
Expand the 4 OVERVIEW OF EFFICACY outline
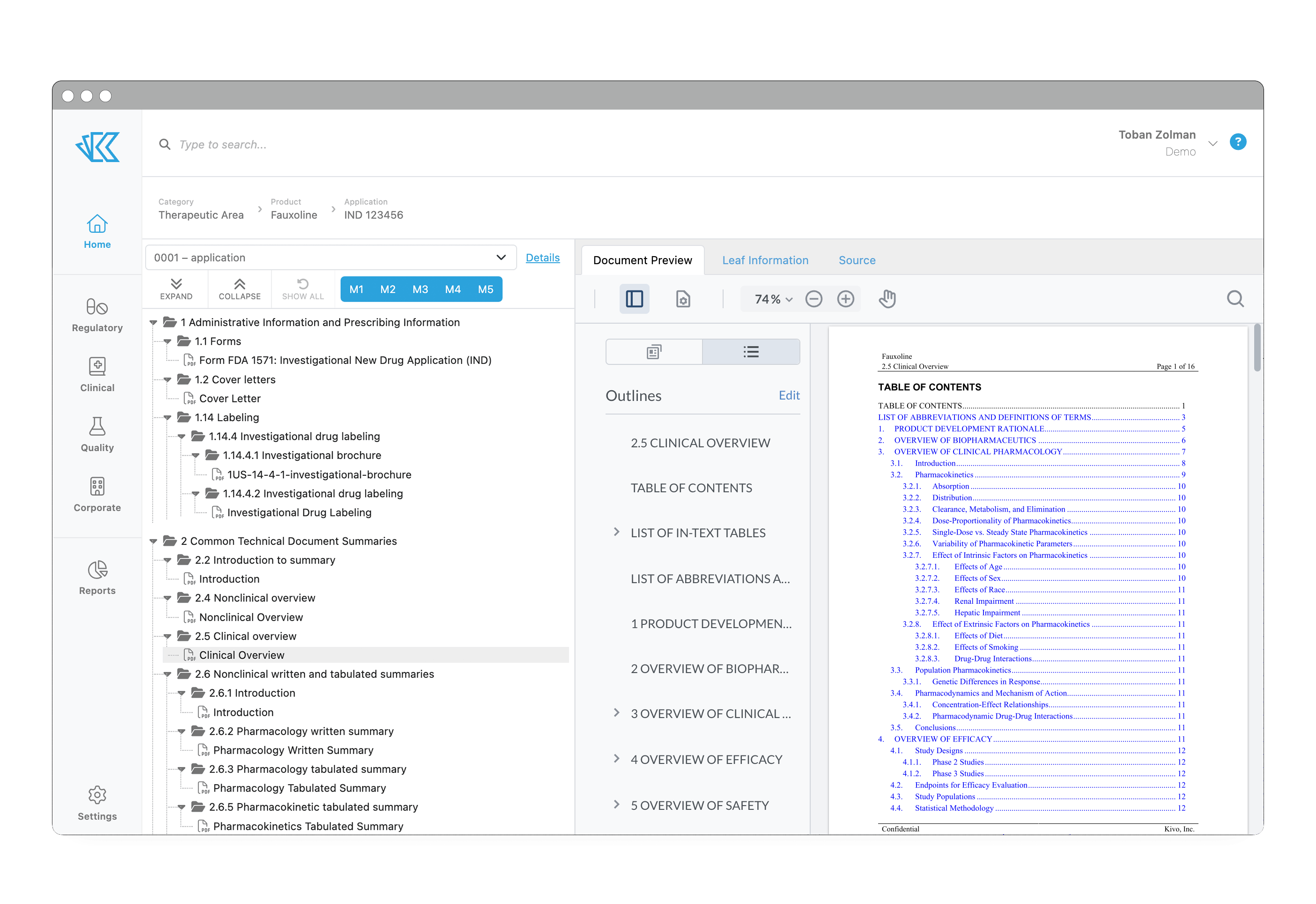point(617,759)
